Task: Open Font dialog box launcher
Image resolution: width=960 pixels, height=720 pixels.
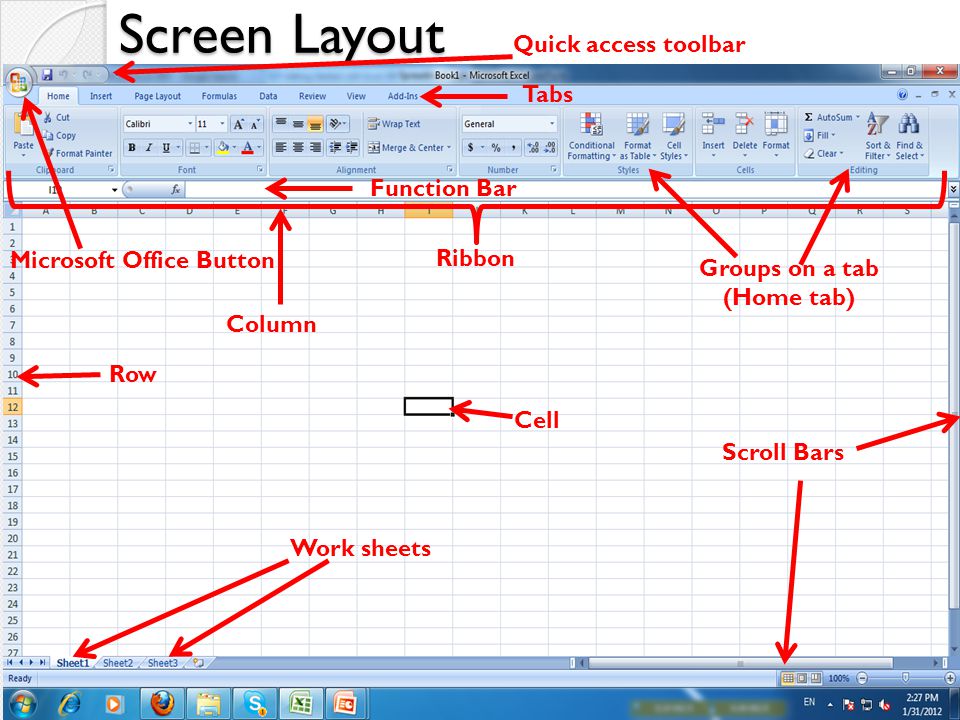Action: pyautogui.click(x=260, y=169)
